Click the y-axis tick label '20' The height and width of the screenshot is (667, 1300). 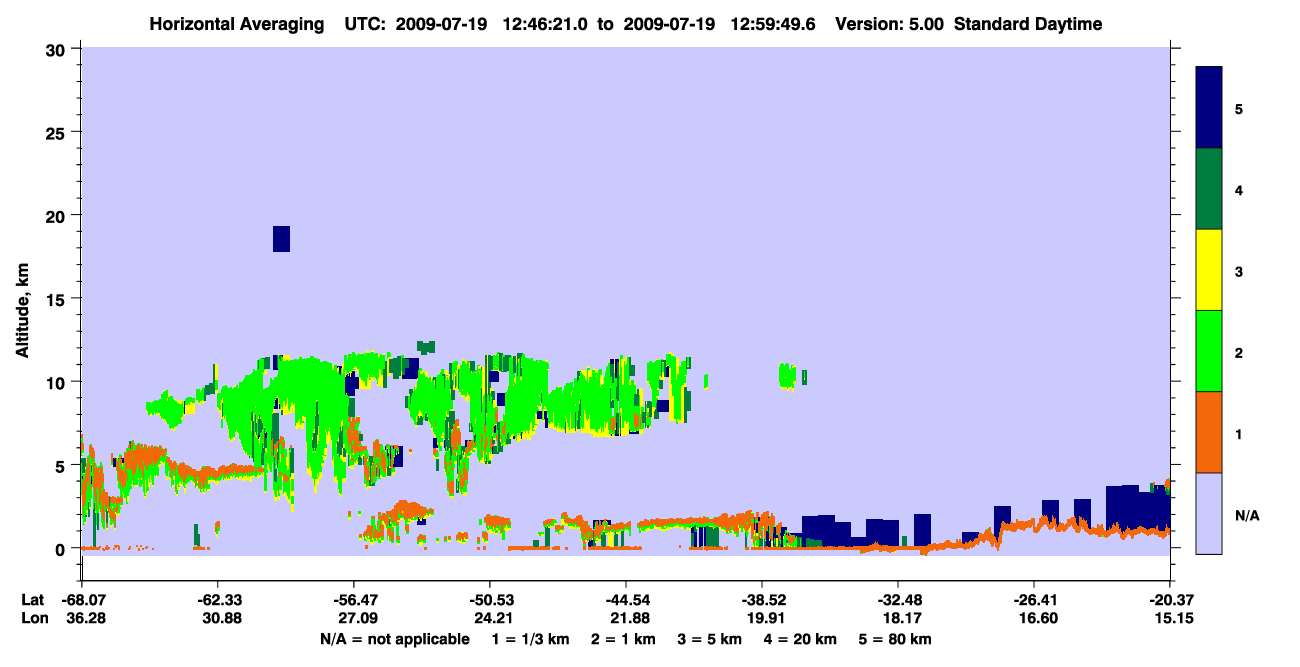[x=58, y=215]
